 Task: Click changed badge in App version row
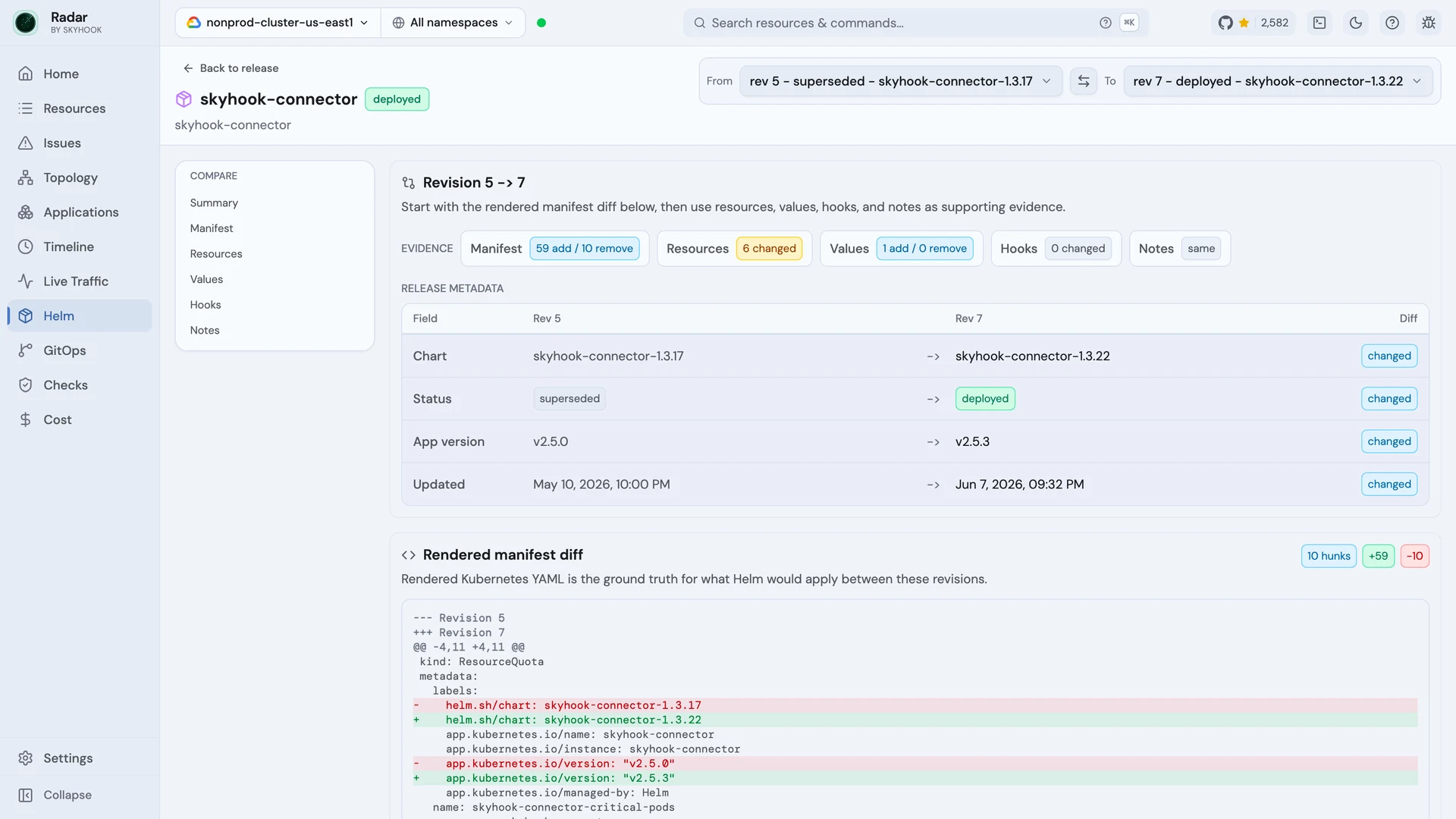click(1389, 442)
